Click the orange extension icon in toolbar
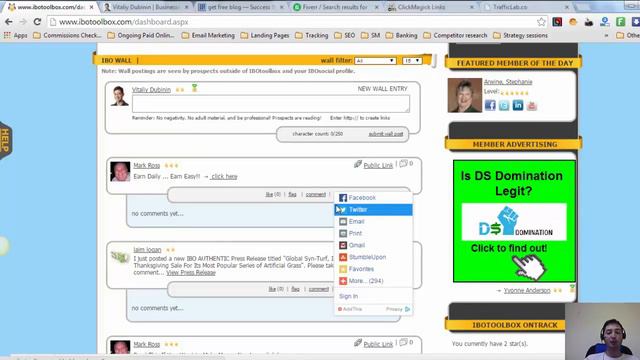 pos(573,22)
